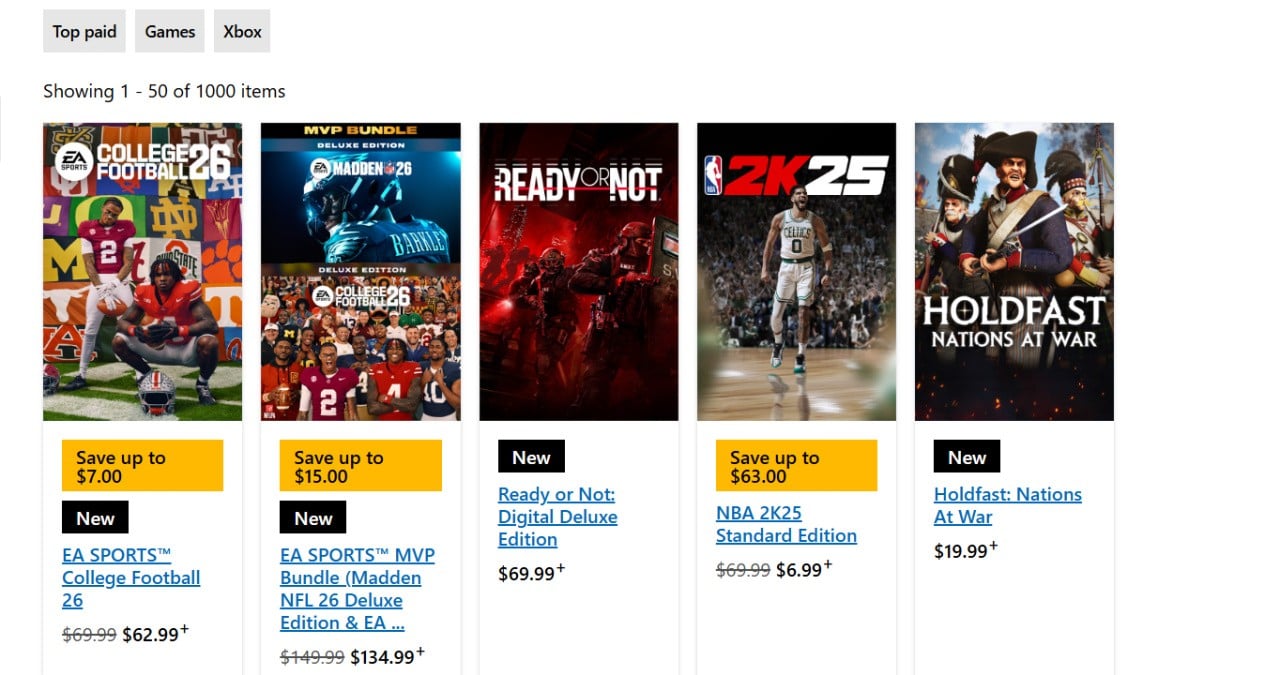Open EA SPORTS MVP Bundle title link

pos(357,589)
